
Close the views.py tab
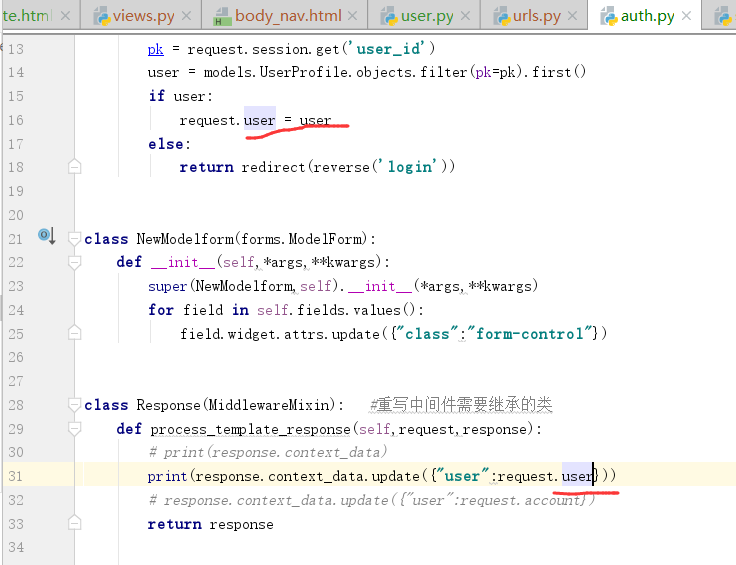(x=186, y=16)
